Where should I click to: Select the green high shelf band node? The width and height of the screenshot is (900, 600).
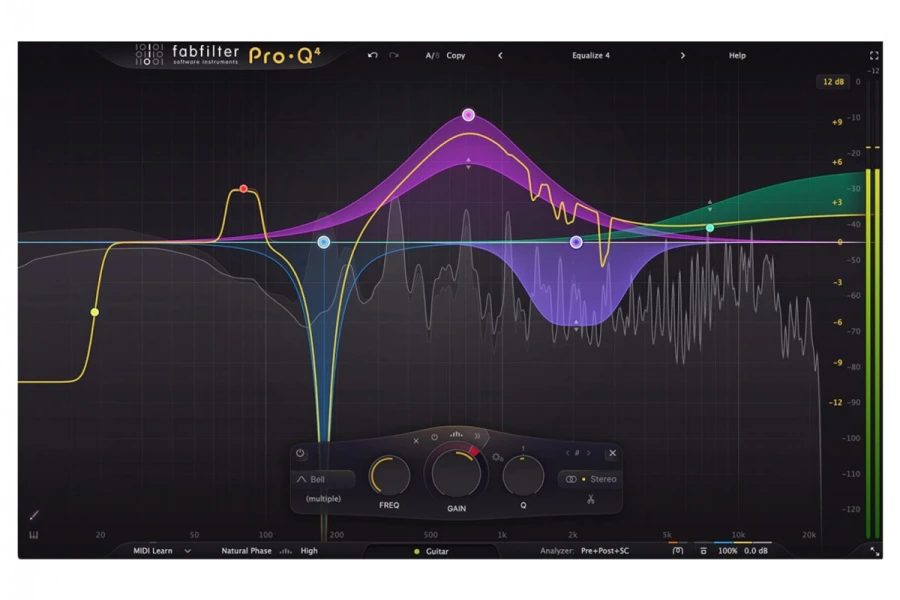pyautogui.click(x=710, y=228)
